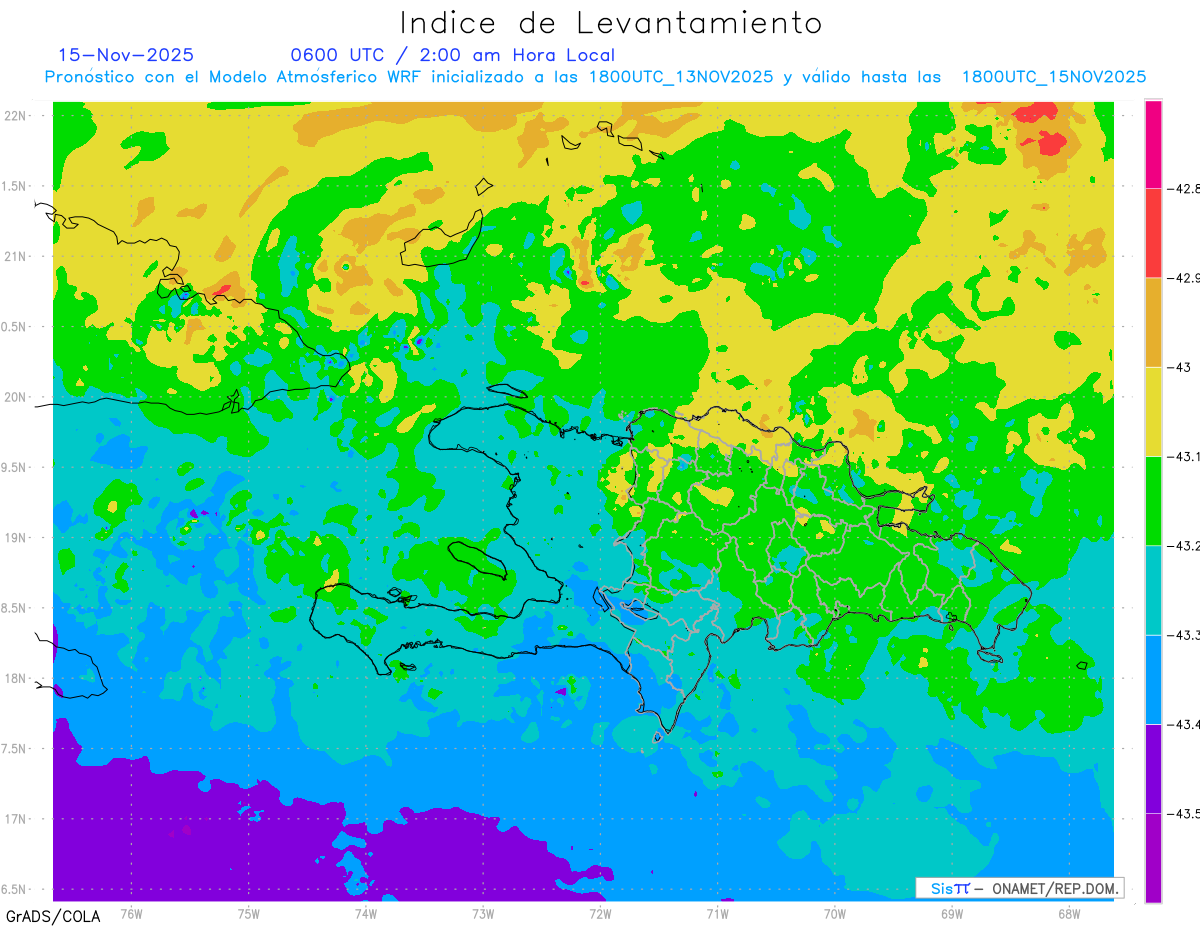Click the legend value "-42.9"
This screenshot has width=1200, height=927.
[1183, 278]
